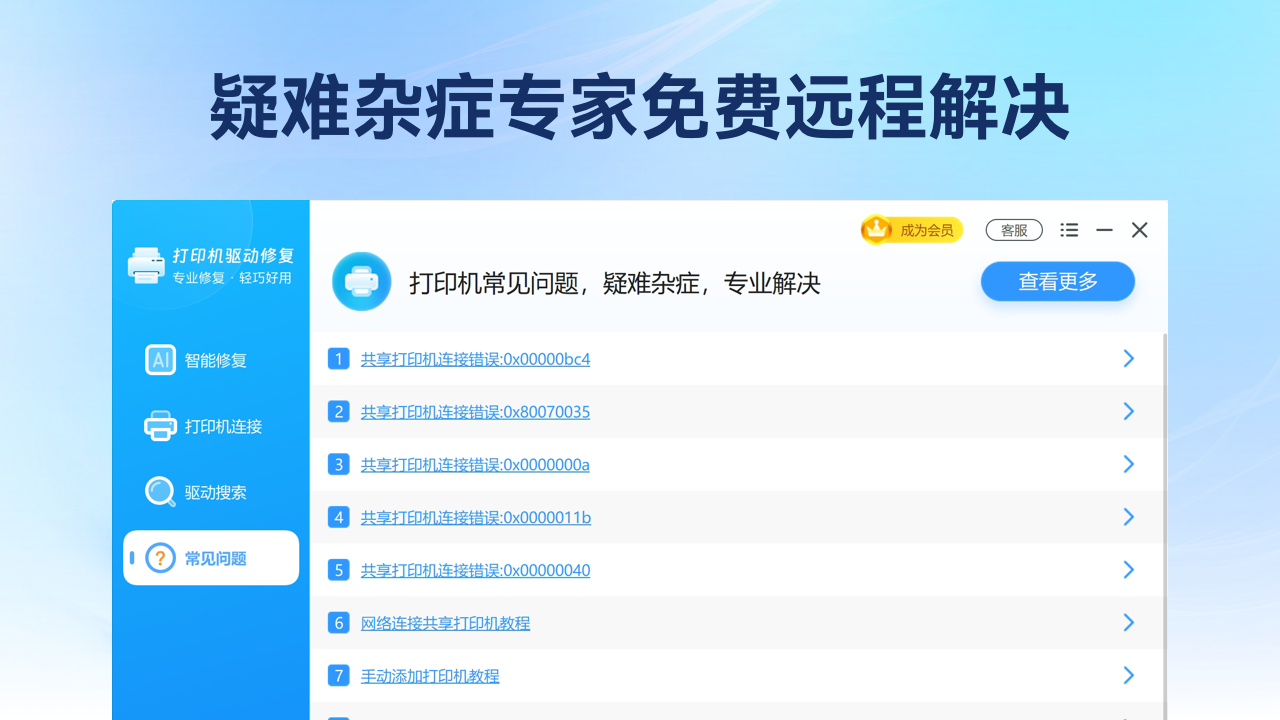Click the crown icon on 成为会员 badge
The width and height of the screenshot is (1280, 720).
tap(877, 229)
